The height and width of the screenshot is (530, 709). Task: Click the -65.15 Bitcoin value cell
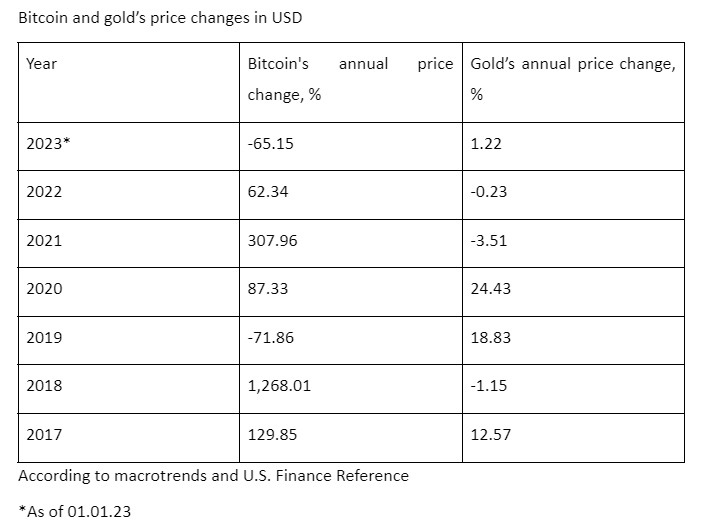tap(270, 144)
